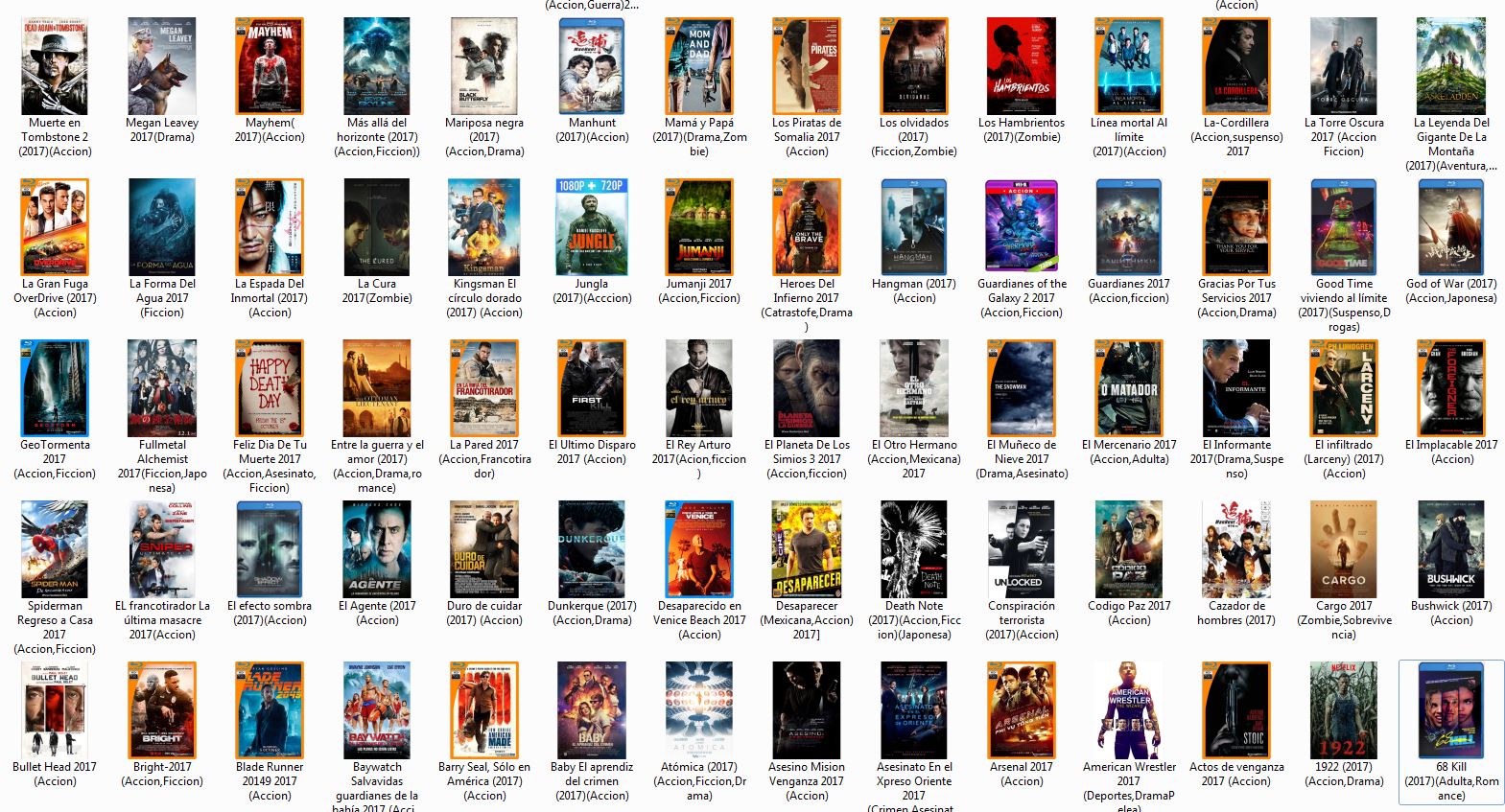The image size is (1505, 812).
Task: Select El Muñeco de Nieve 2017 icon
Action: 1022,388
